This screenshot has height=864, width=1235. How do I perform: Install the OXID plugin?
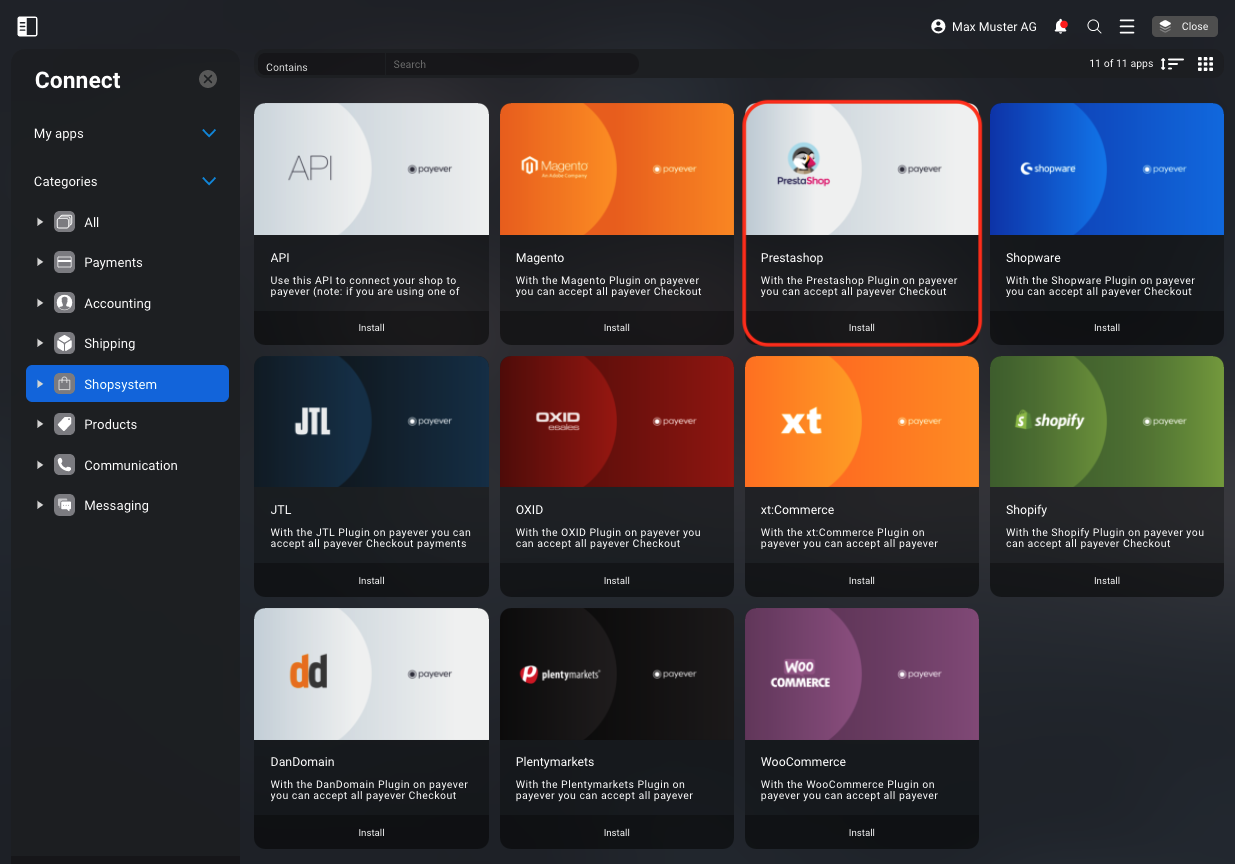(616, 581)
